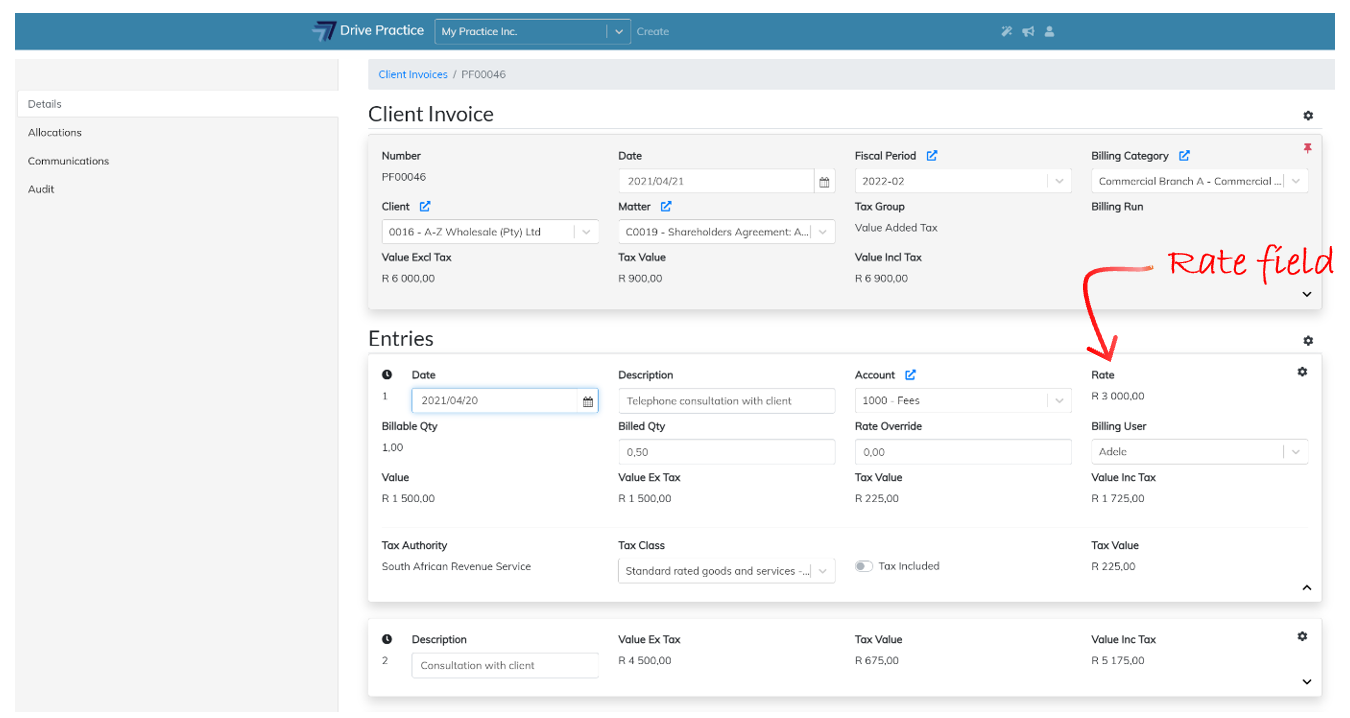The height and width of the screenshot is (718, 1350).
Task: Open Billing Category external link icon
Action: tap(1184, 156)
